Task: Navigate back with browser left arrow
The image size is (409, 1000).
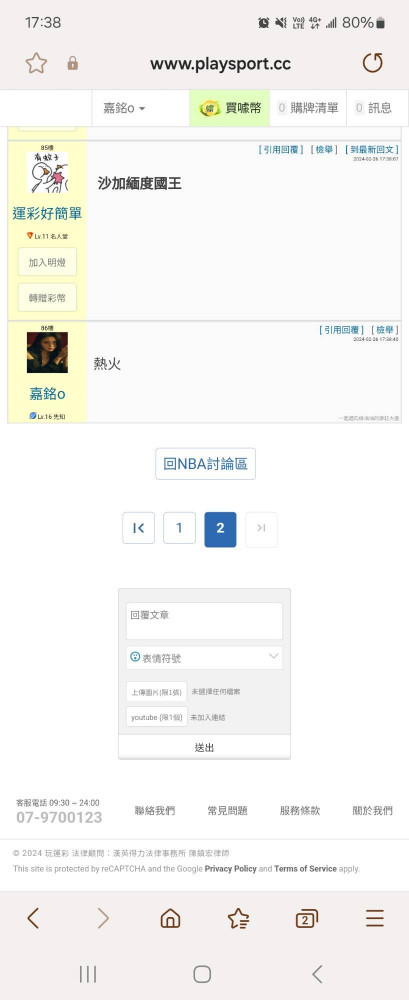Action: (33, 918)
